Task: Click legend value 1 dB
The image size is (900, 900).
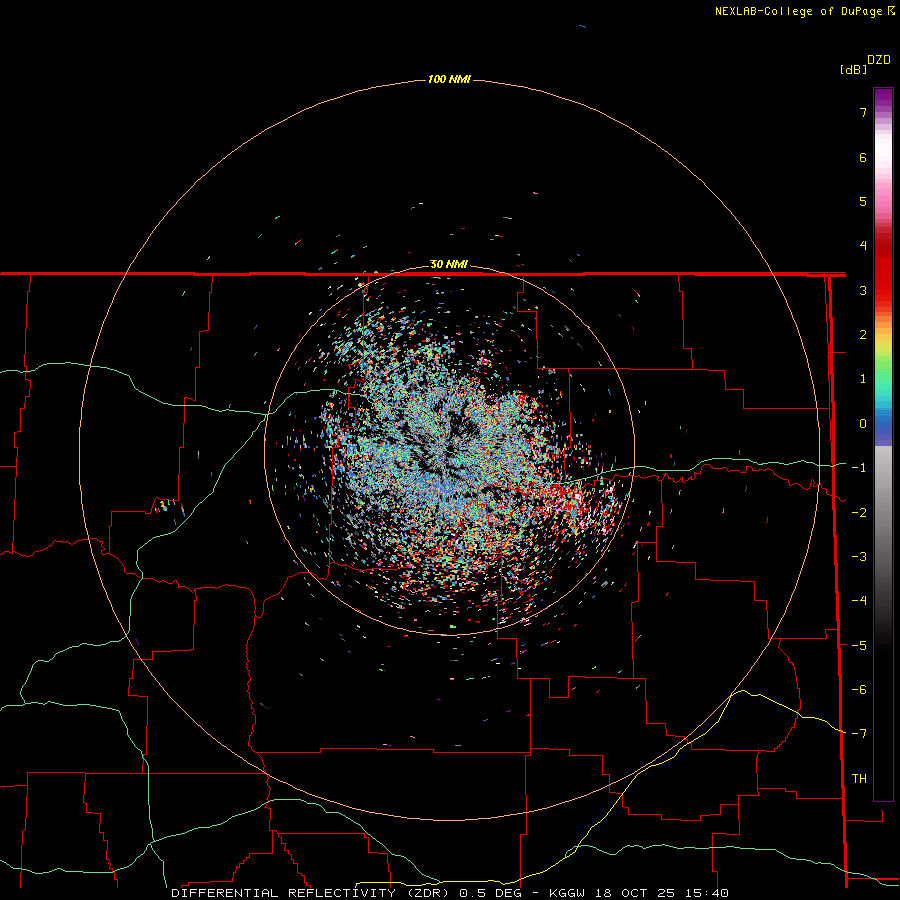Action: pos(863,379)
